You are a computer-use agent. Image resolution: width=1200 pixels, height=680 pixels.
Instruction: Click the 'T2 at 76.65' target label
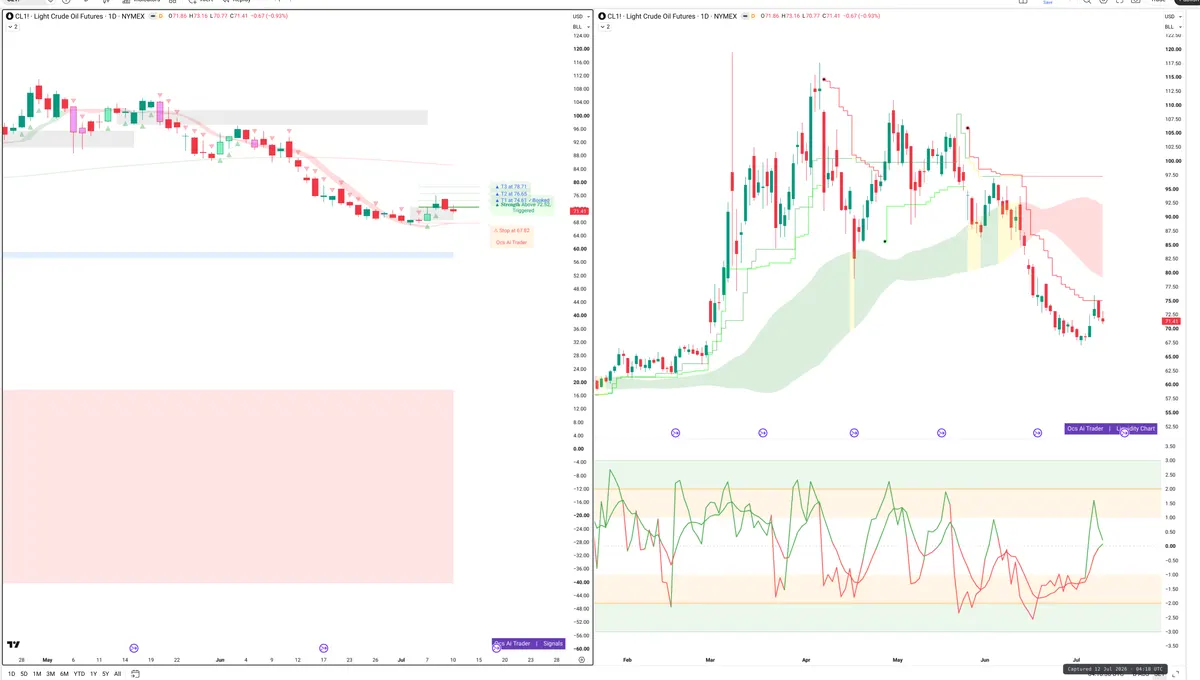tap(513, 193)
